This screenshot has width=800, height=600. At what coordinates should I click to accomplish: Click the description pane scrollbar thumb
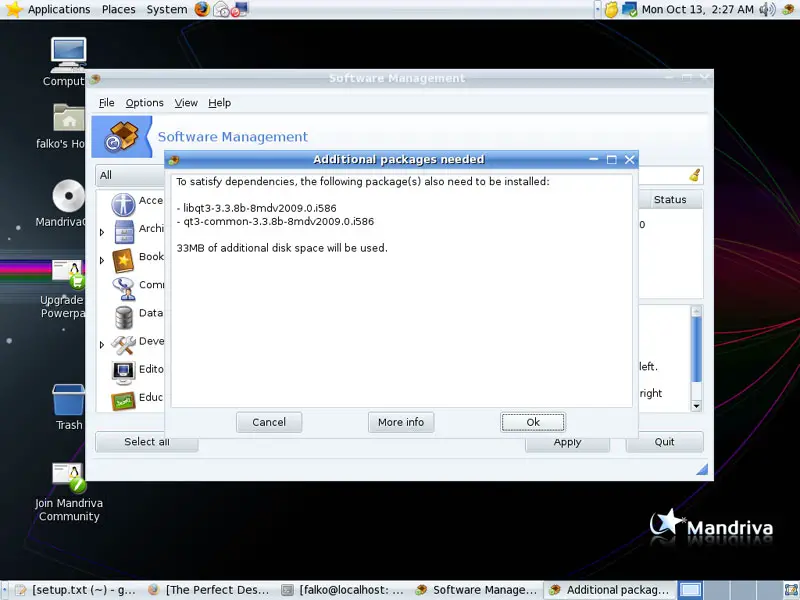696,349
